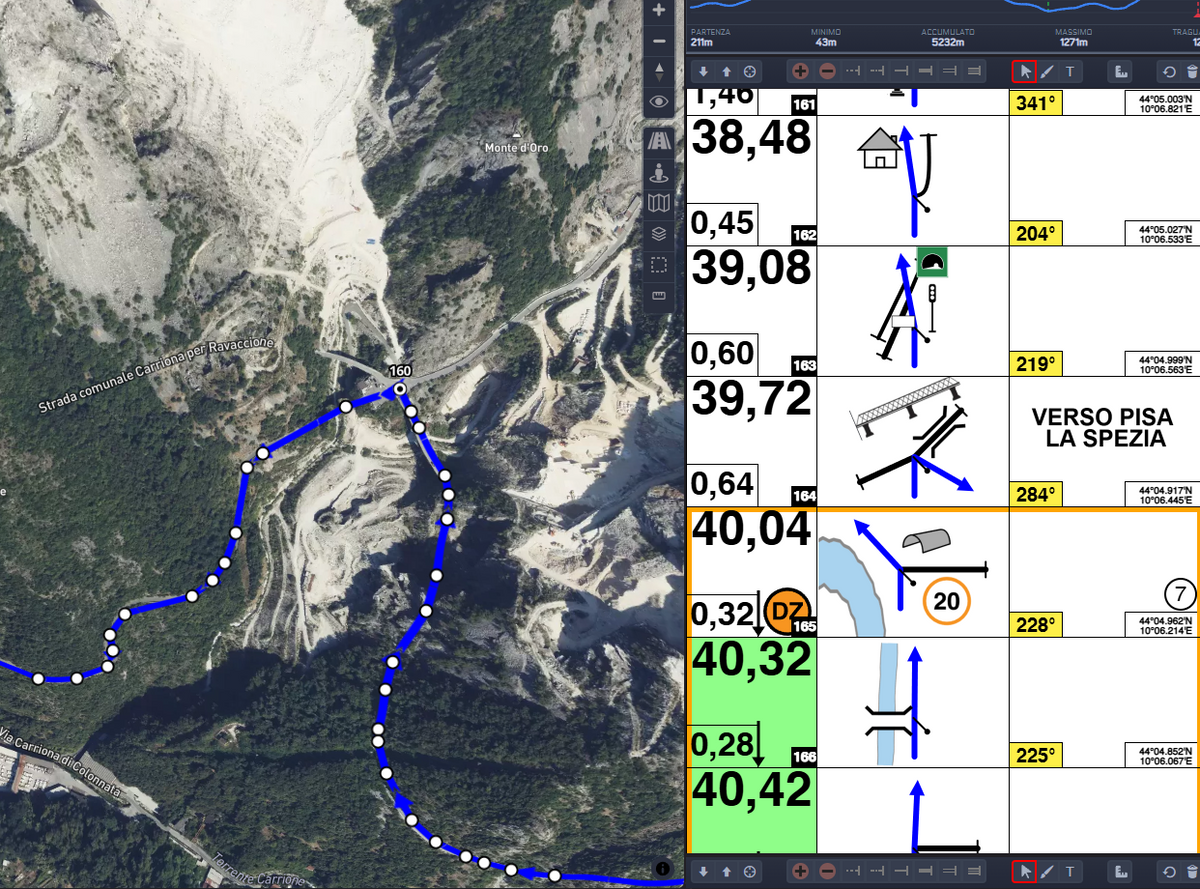Choose thick solid track style in top toolbar
1200x889 pixels.
[926, 72]
